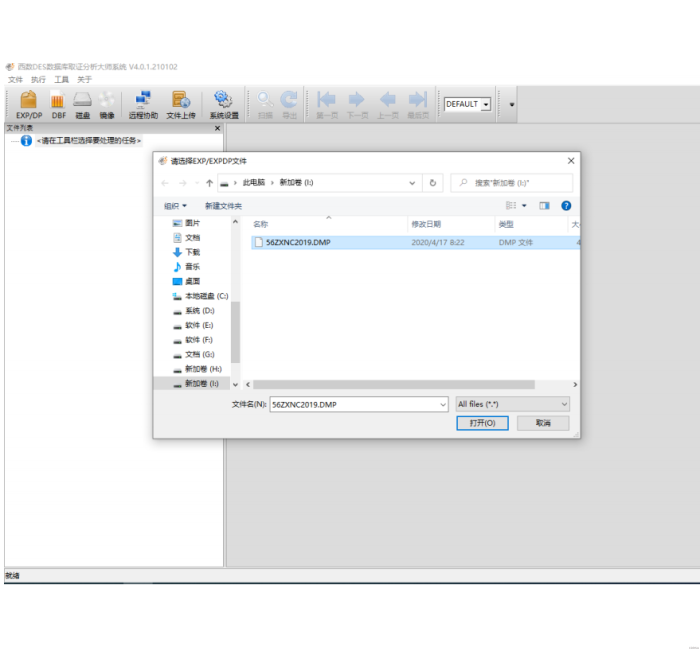Click the file list horizontal scrollbar
Viewport: 700px width, 650px height.
(x=394, y=384)
